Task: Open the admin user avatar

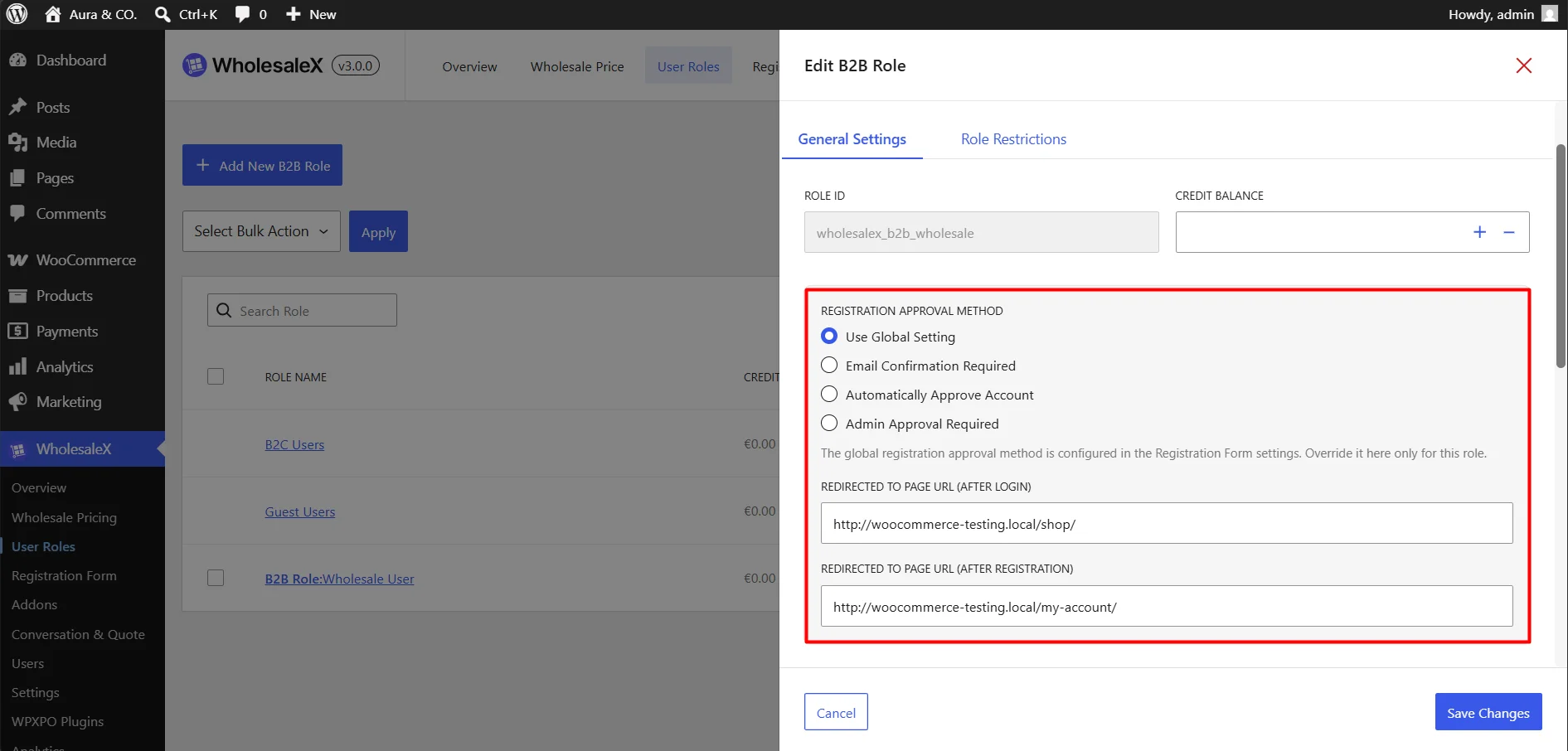Action: tap(1549, 14)
